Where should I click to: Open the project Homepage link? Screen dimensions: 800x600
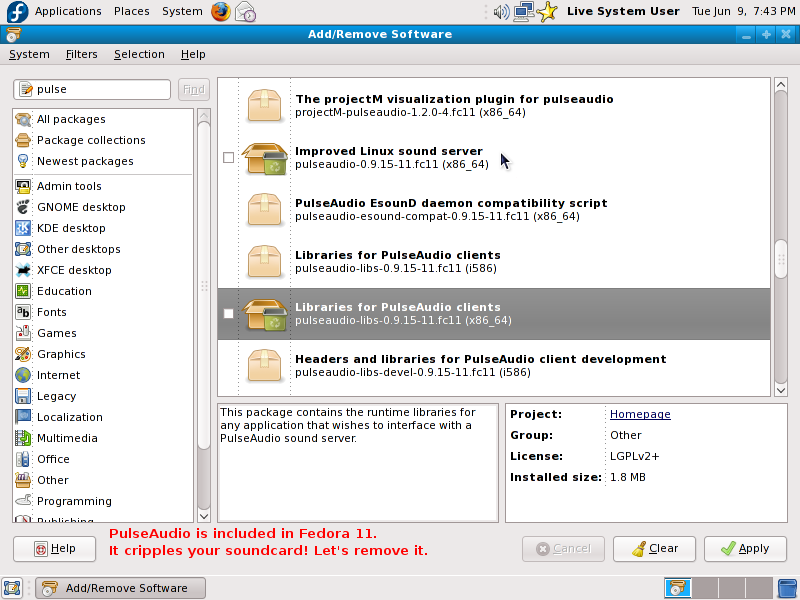(640, 414)
